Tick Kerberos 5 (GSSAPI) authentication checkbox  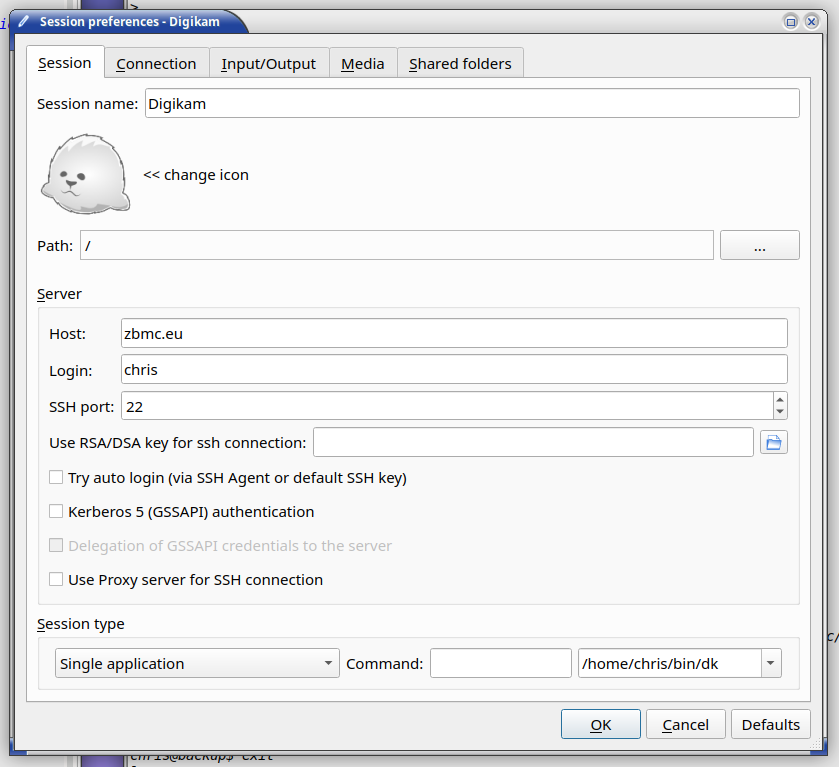[56, 512]
